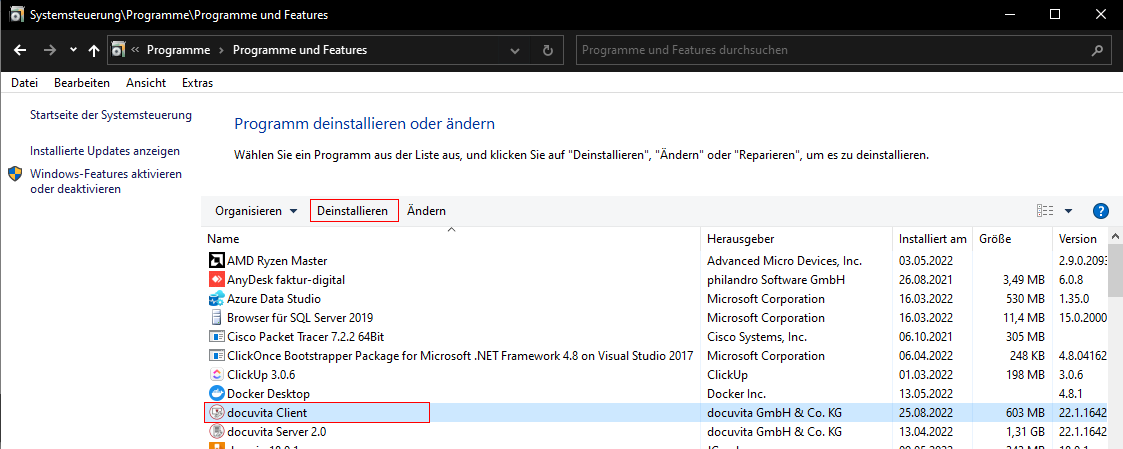Open the recent locations dropdown arrow
Screen dimensions: 1123x449
[73, 50]
